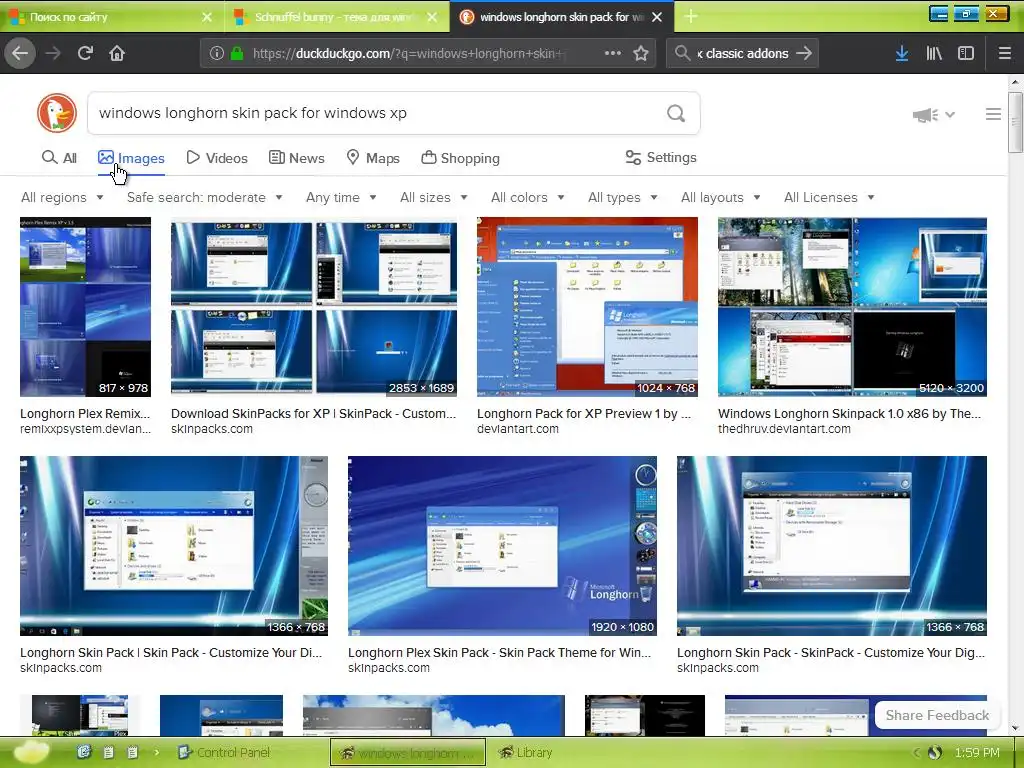This screenshot has width=1024, height=768.
Task: Open page actions three-dot menu
Action: pos(613,53)
